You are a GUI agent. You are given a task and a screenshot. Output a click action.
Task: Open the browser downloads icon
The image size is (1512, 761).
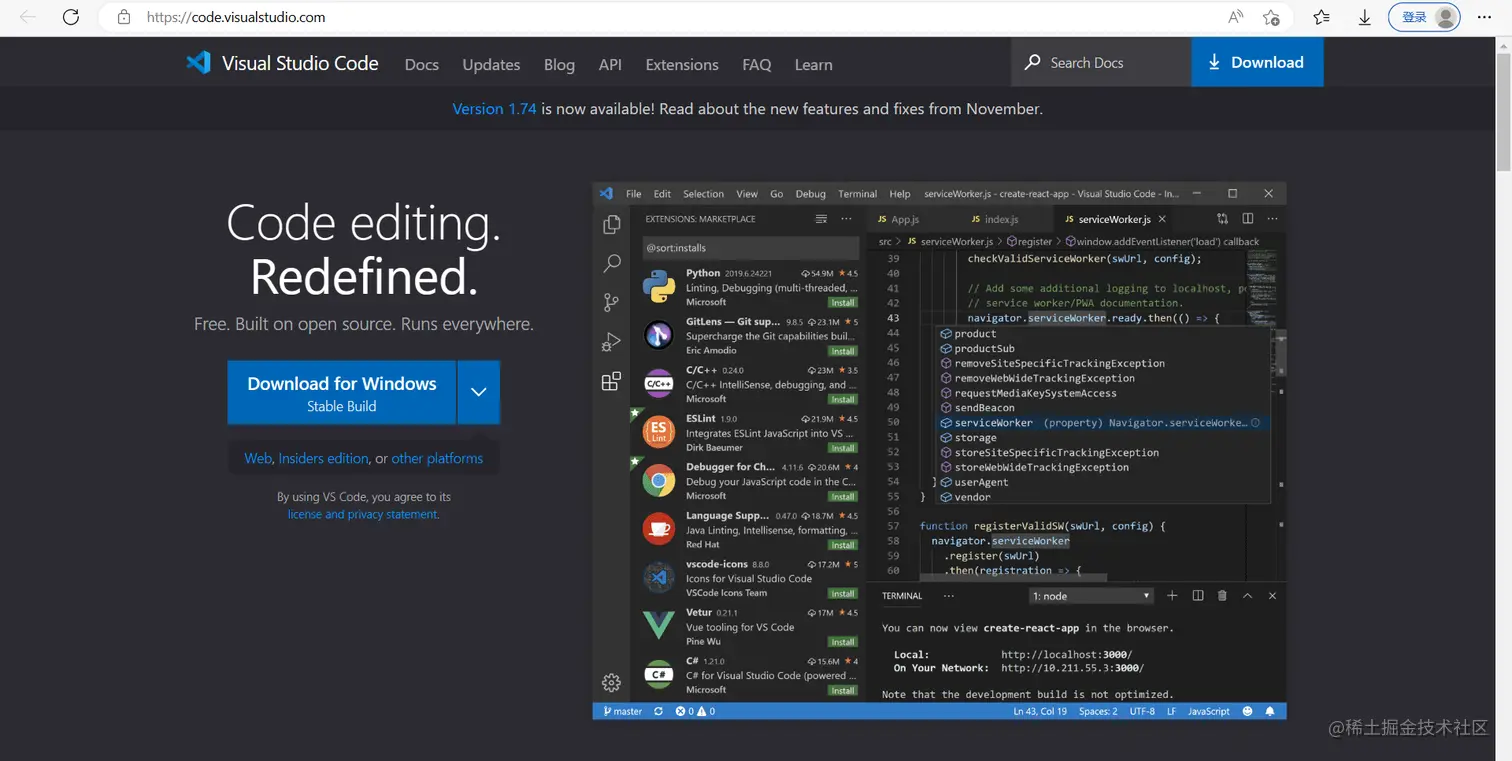coord(1364,17)
